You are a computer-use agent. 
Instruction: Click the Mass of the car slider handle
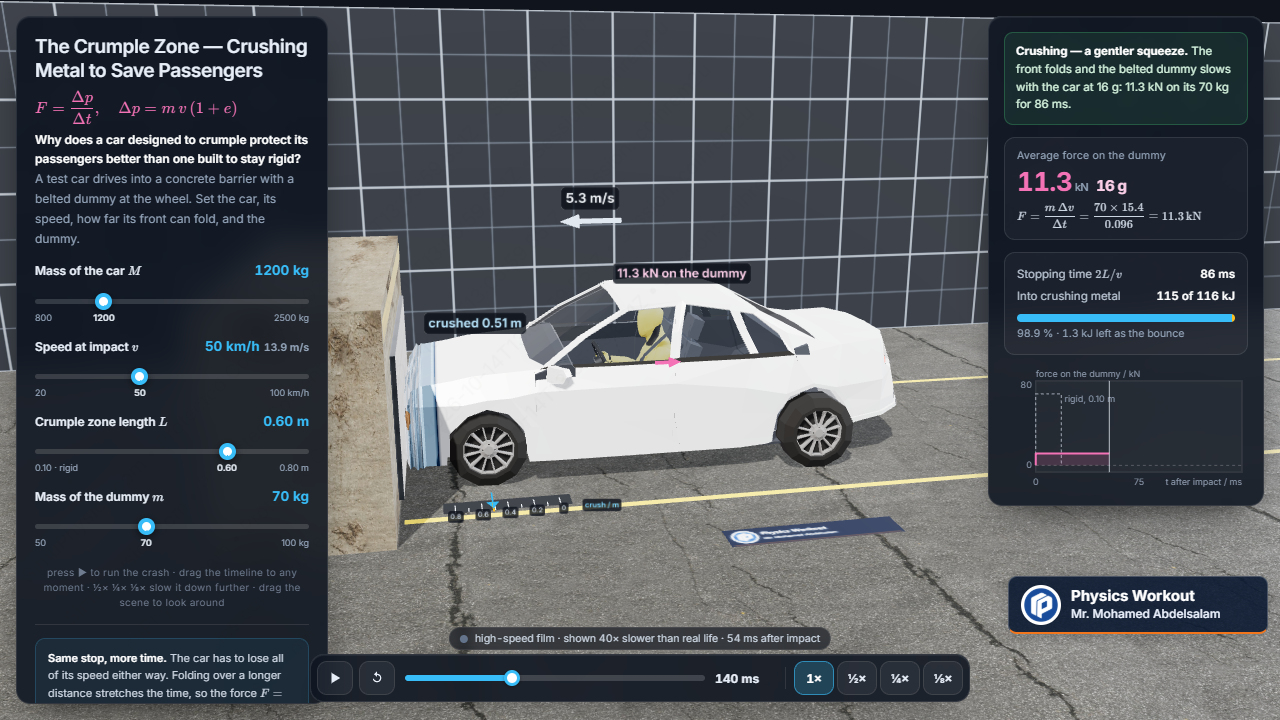(x=103, y=301)
